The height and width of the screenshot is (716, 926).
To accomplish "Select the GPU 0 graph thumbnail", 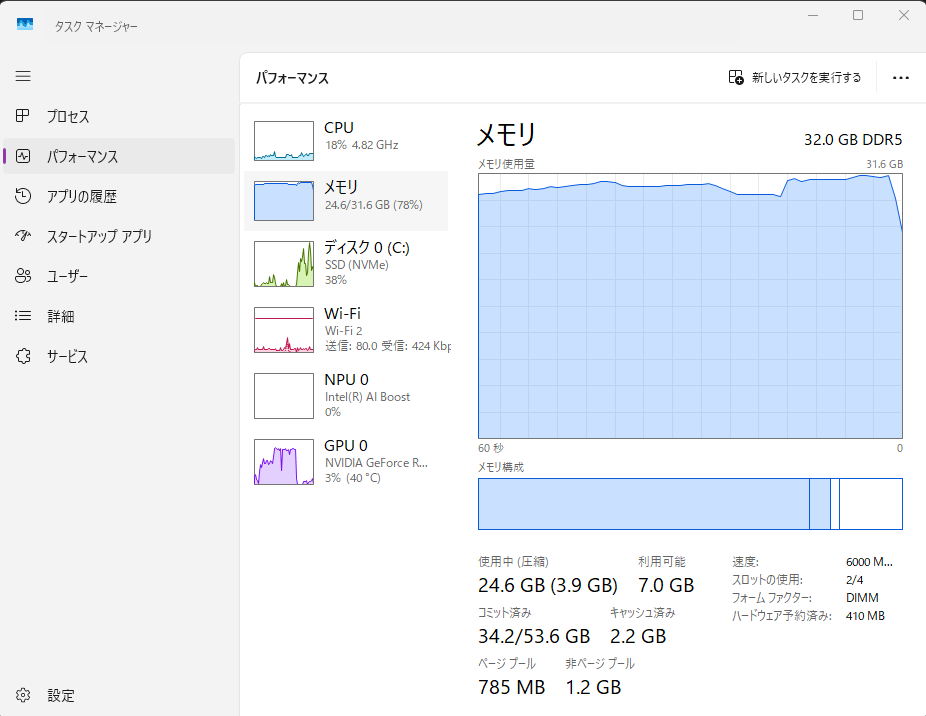I will coord(284,462).
